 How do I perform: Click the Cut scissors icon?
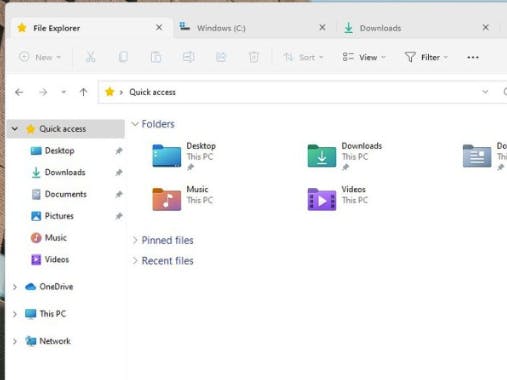(90, 57)
